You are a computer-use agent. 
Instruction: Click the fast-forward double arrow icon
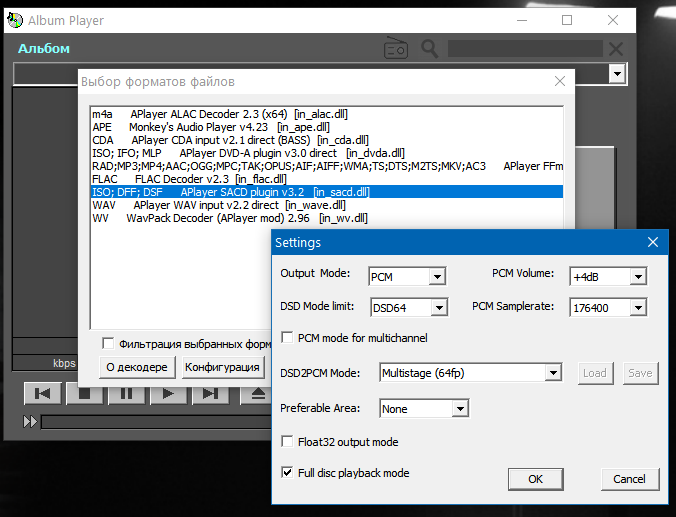[30, 421]
